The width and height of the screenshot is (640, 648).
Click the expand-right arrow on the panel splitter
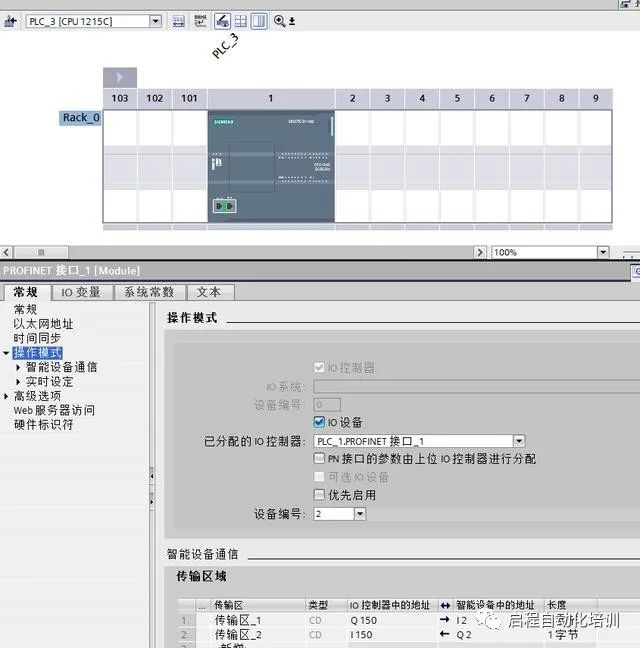click(152, 502)
